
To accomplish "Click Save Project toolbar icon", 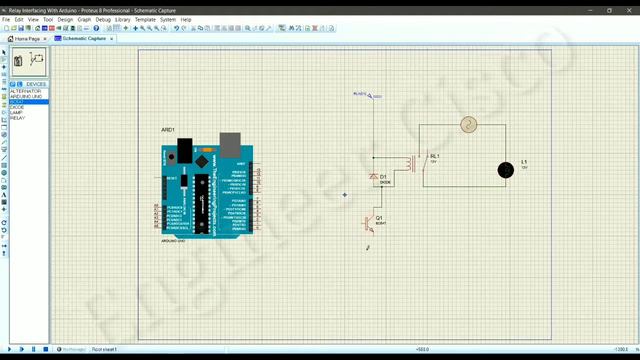I will pos(21,28).
